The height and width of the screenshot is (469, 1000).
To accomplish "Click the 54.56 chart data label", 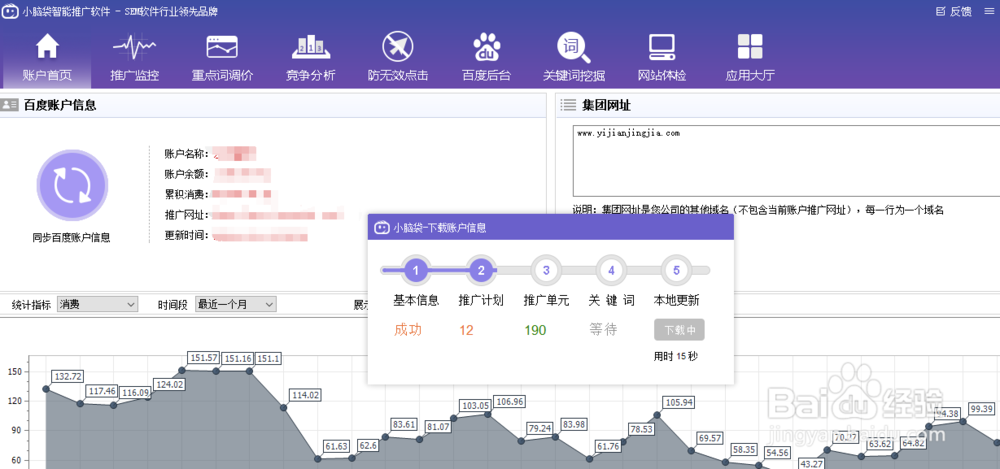I will (777, 452).
